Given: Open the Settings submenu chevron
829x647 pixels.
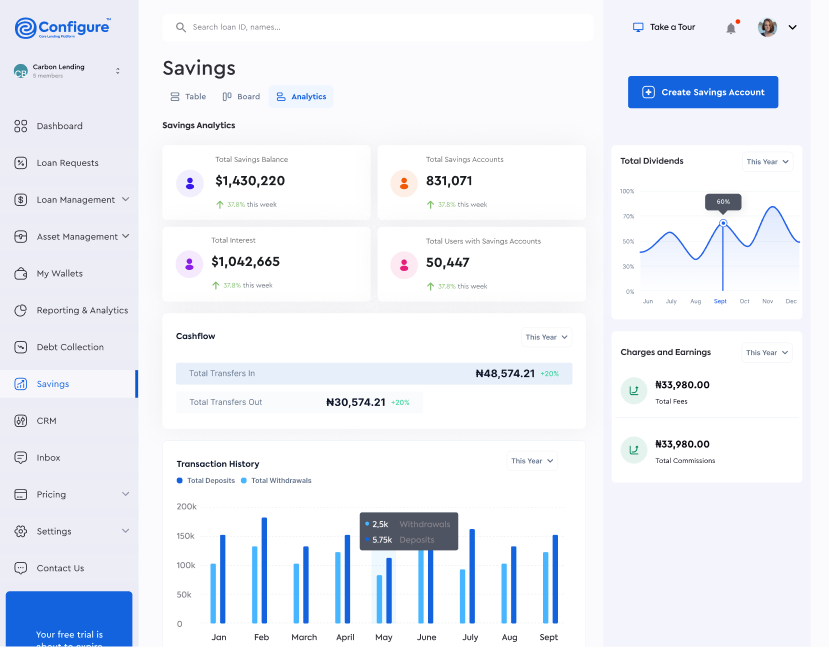Looking at the screenshot, I should click(127, 531).
